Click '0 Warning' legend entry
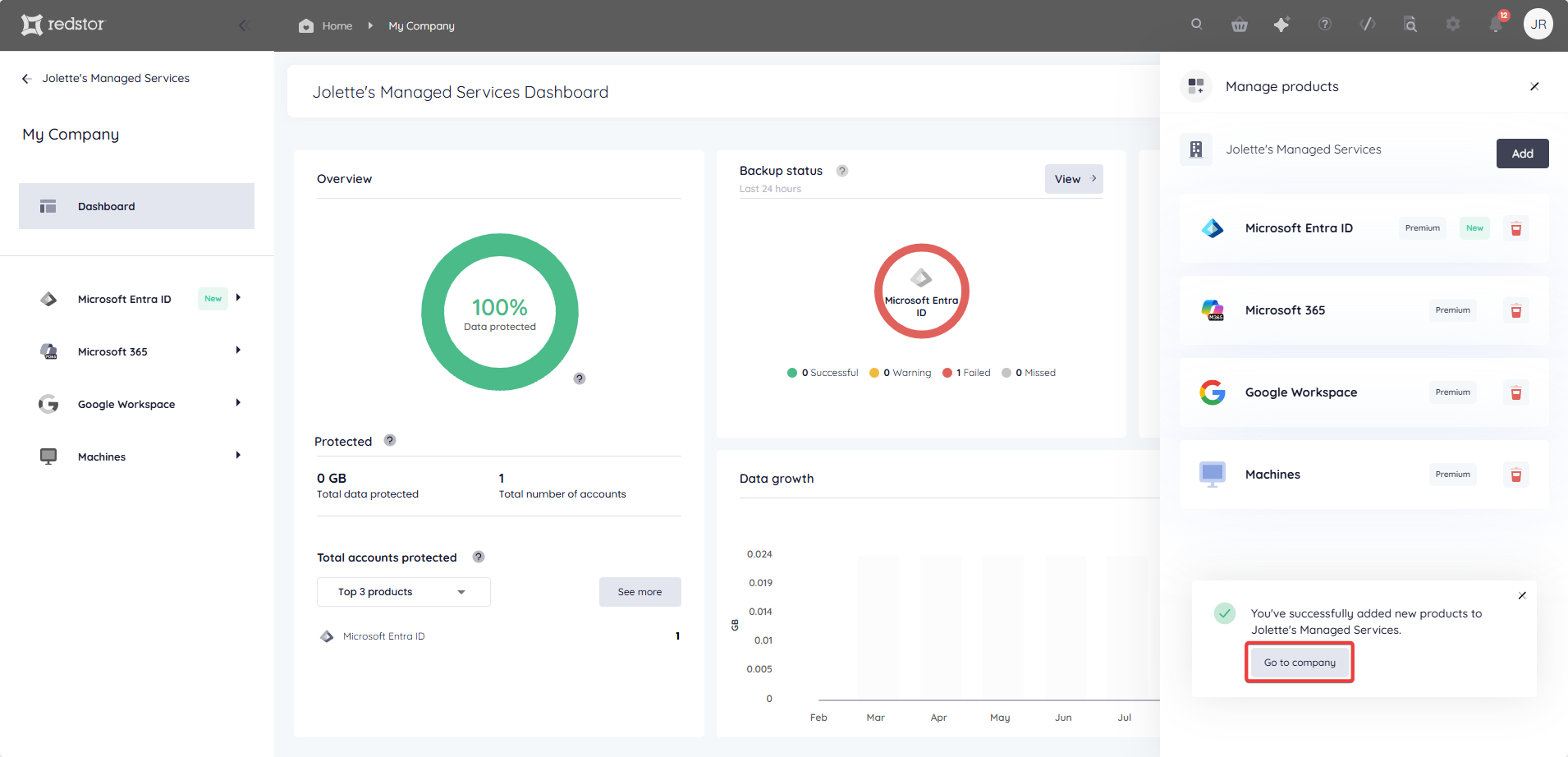 pyautogui.click(x=900, y=373)
